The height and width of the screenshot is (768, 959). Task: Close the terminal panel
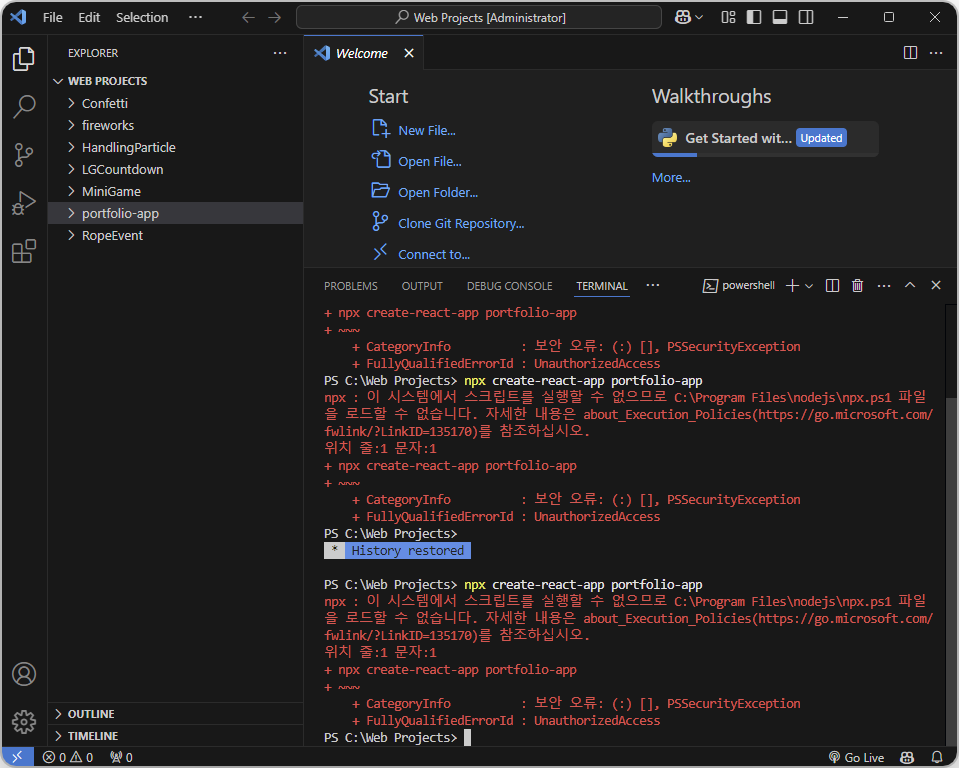936,285
